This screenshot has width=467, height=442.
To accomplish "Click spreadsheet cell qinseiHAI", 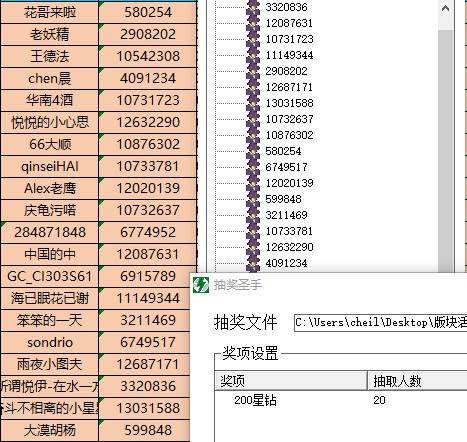I will click(x=50, y=166).
